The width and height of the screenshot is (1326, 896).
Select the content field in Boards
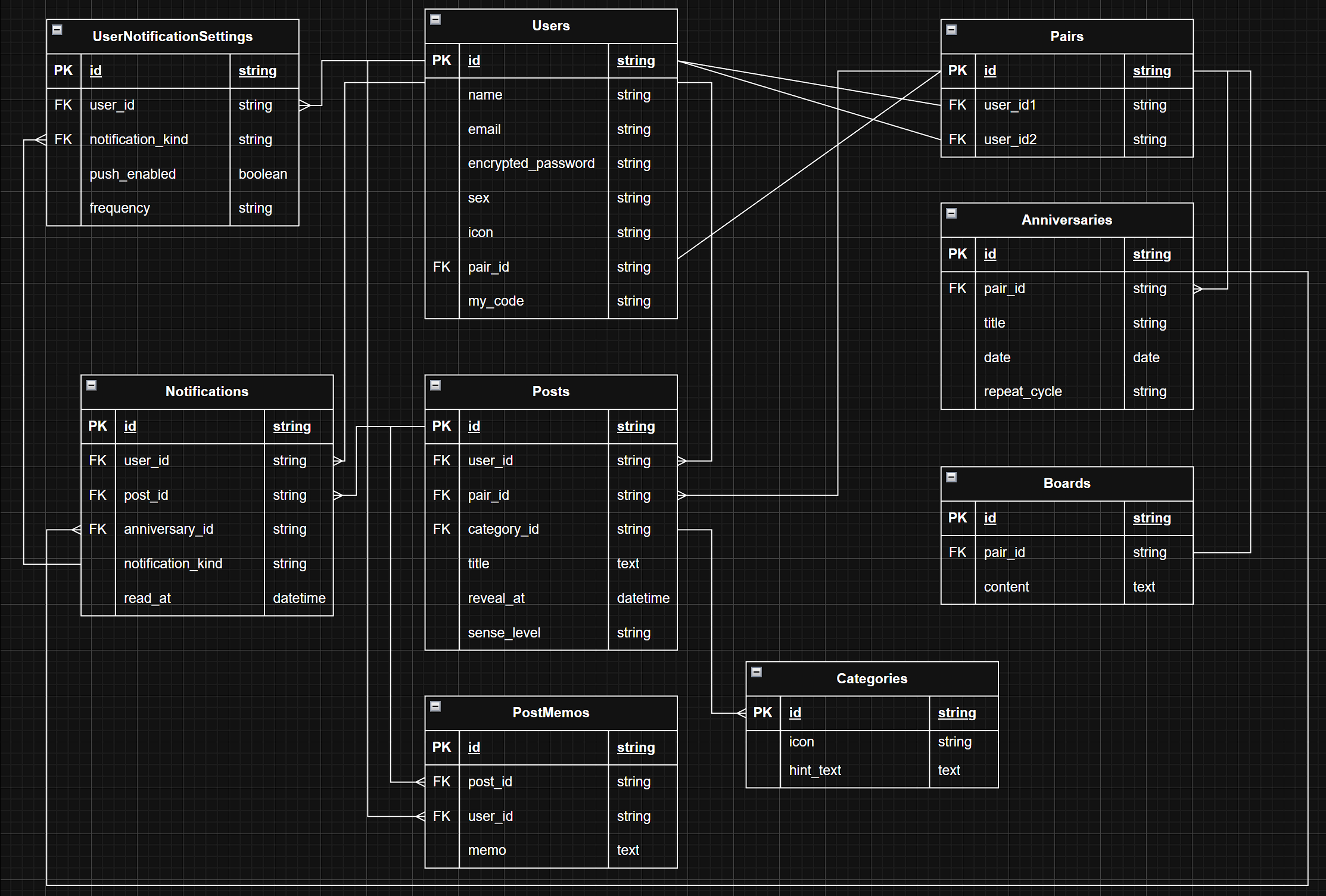pyautogui.click(x=1006, y=587)
